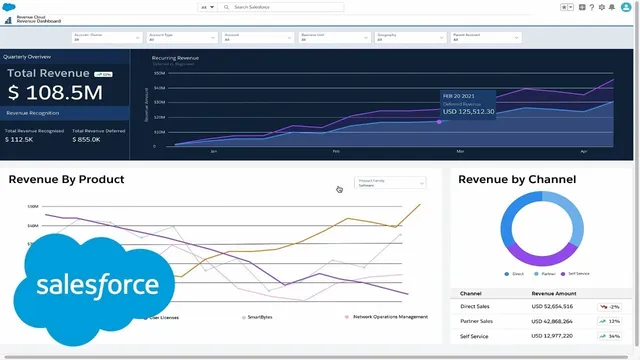
Task: Click the USD 52,654,516 amount
Action: point(552,307)
